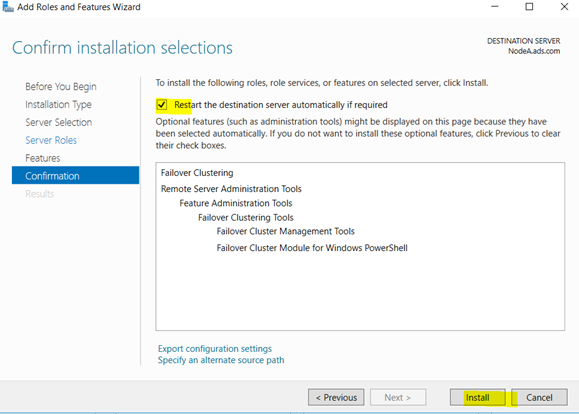The width and height of the screenshot is (579, 414).
Task: Select Failover Clustering Tools entry
Action: [246, 218]
